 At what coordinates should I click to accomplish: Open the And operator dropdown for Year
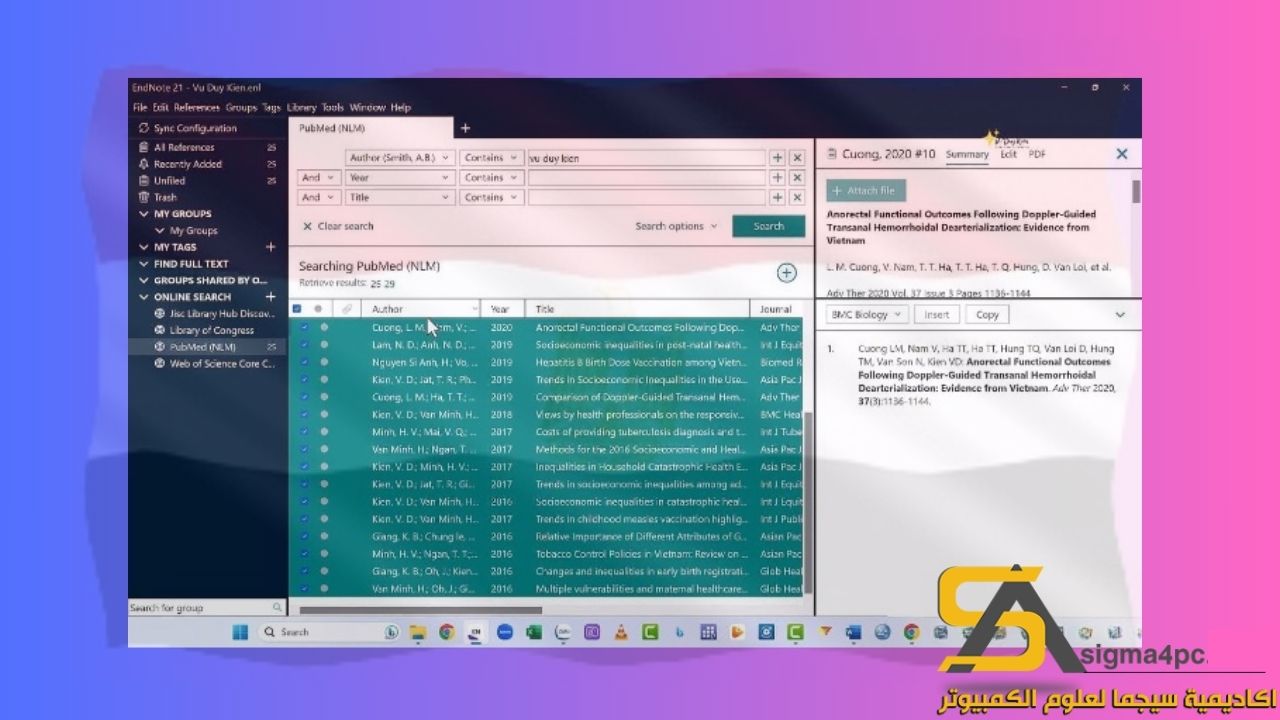(x=320, y=178)
